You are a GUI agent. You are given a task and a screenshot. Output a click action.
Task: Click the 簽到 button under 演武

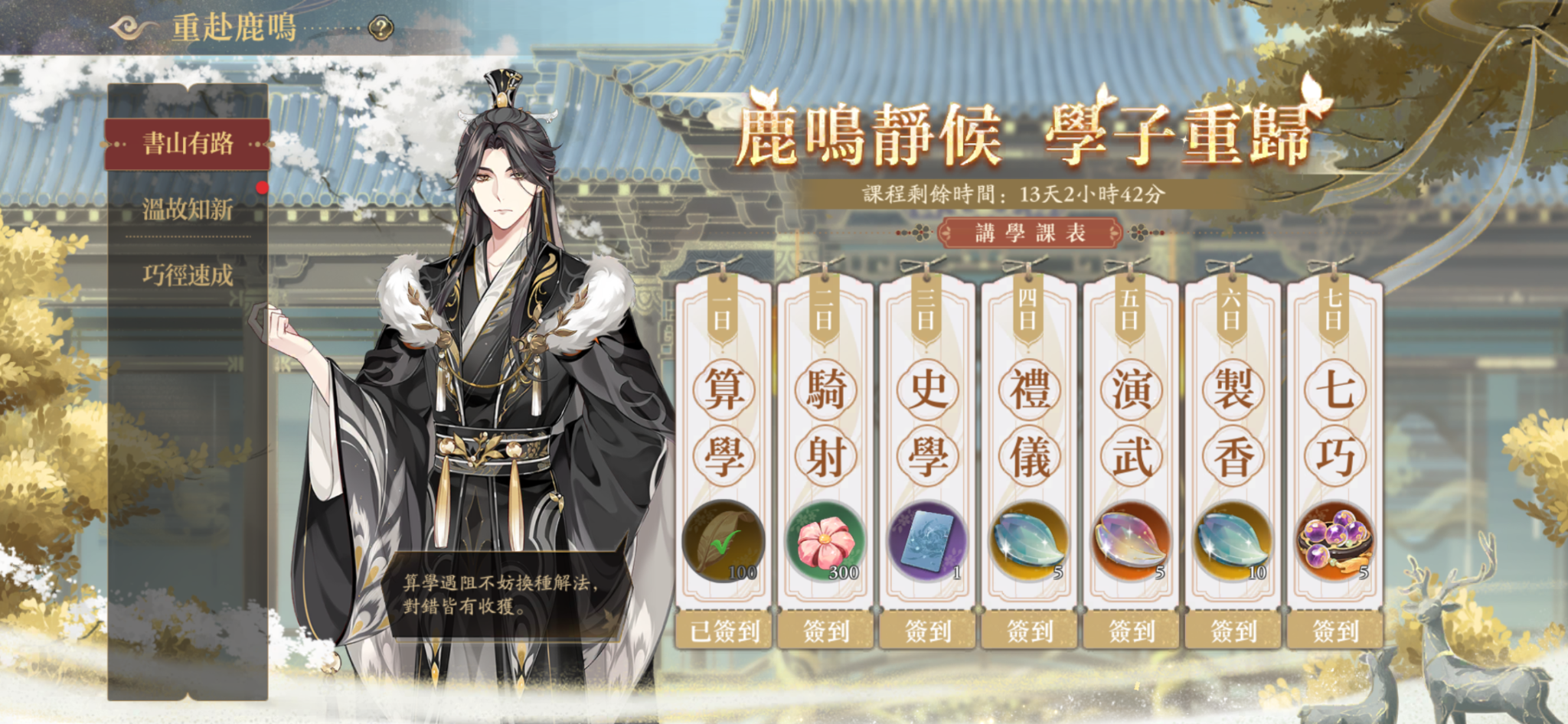click(x=1132, y=631)
